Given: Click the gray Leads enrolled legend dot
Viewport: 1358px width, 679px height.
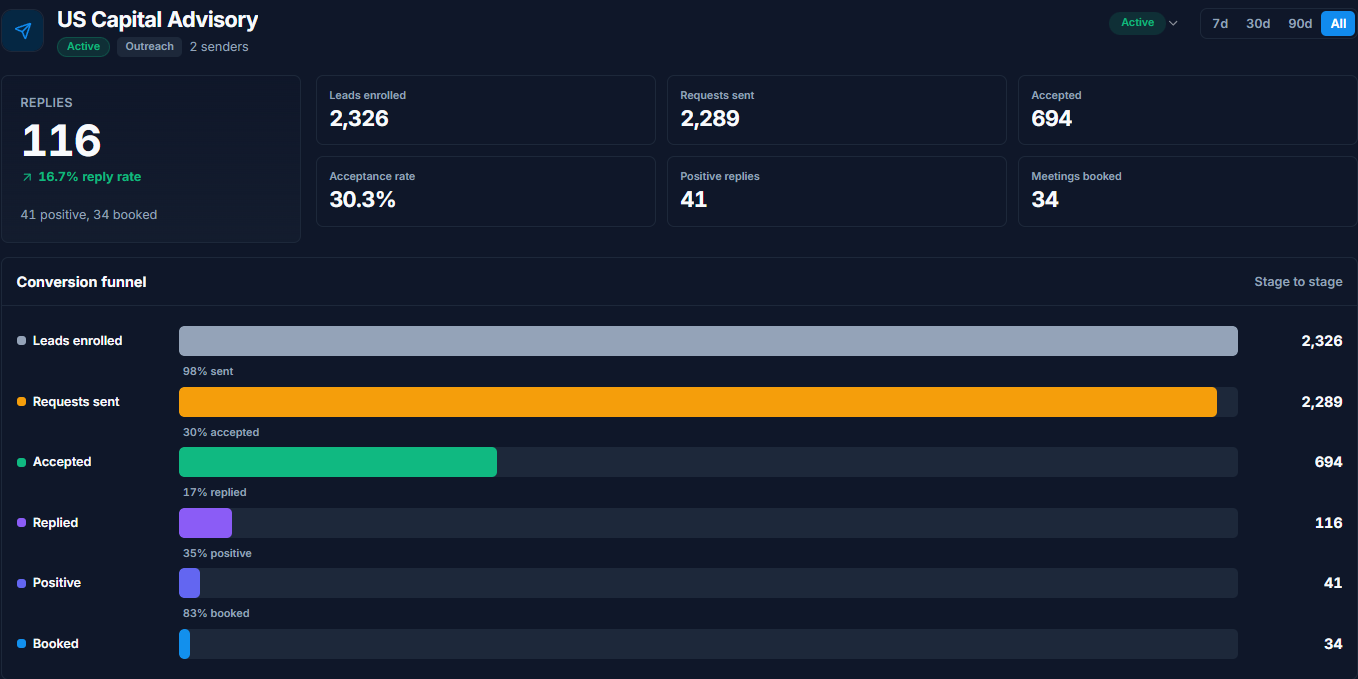Looking at the screenshot, I should point(22,341).
